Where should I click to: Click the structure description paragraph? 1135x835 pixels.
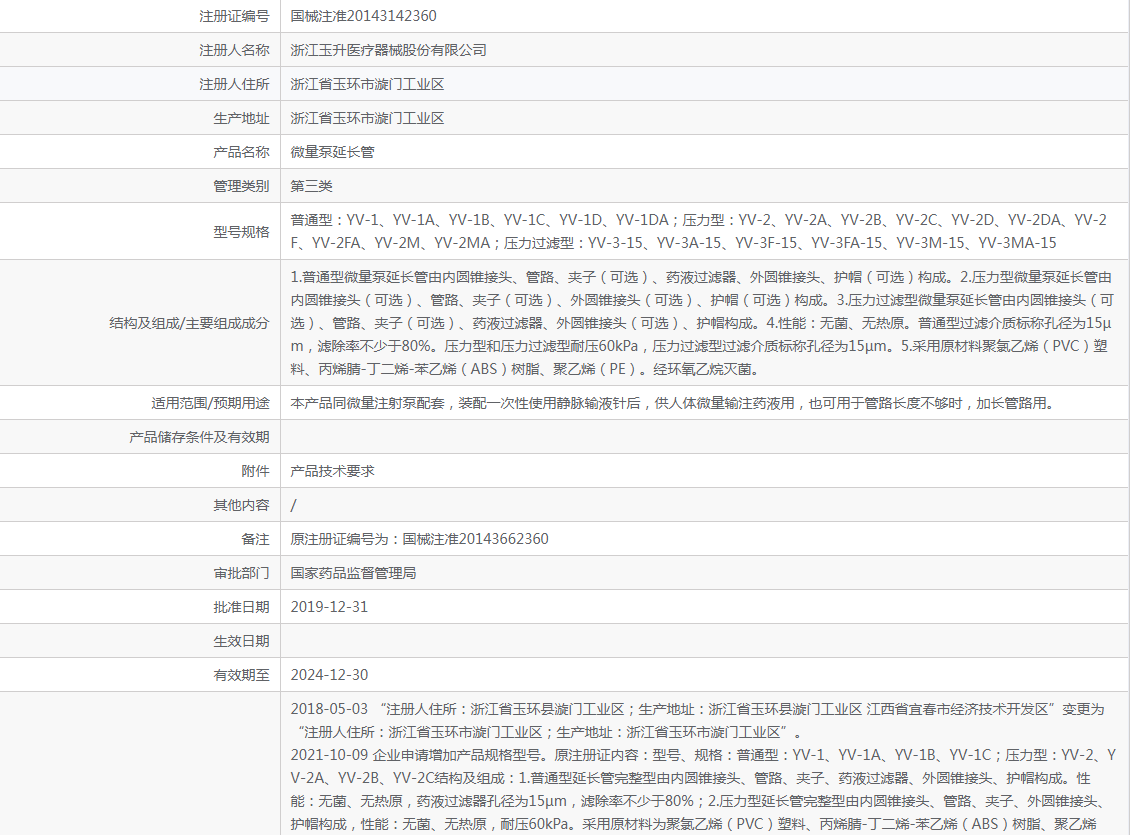click(701, 323)
